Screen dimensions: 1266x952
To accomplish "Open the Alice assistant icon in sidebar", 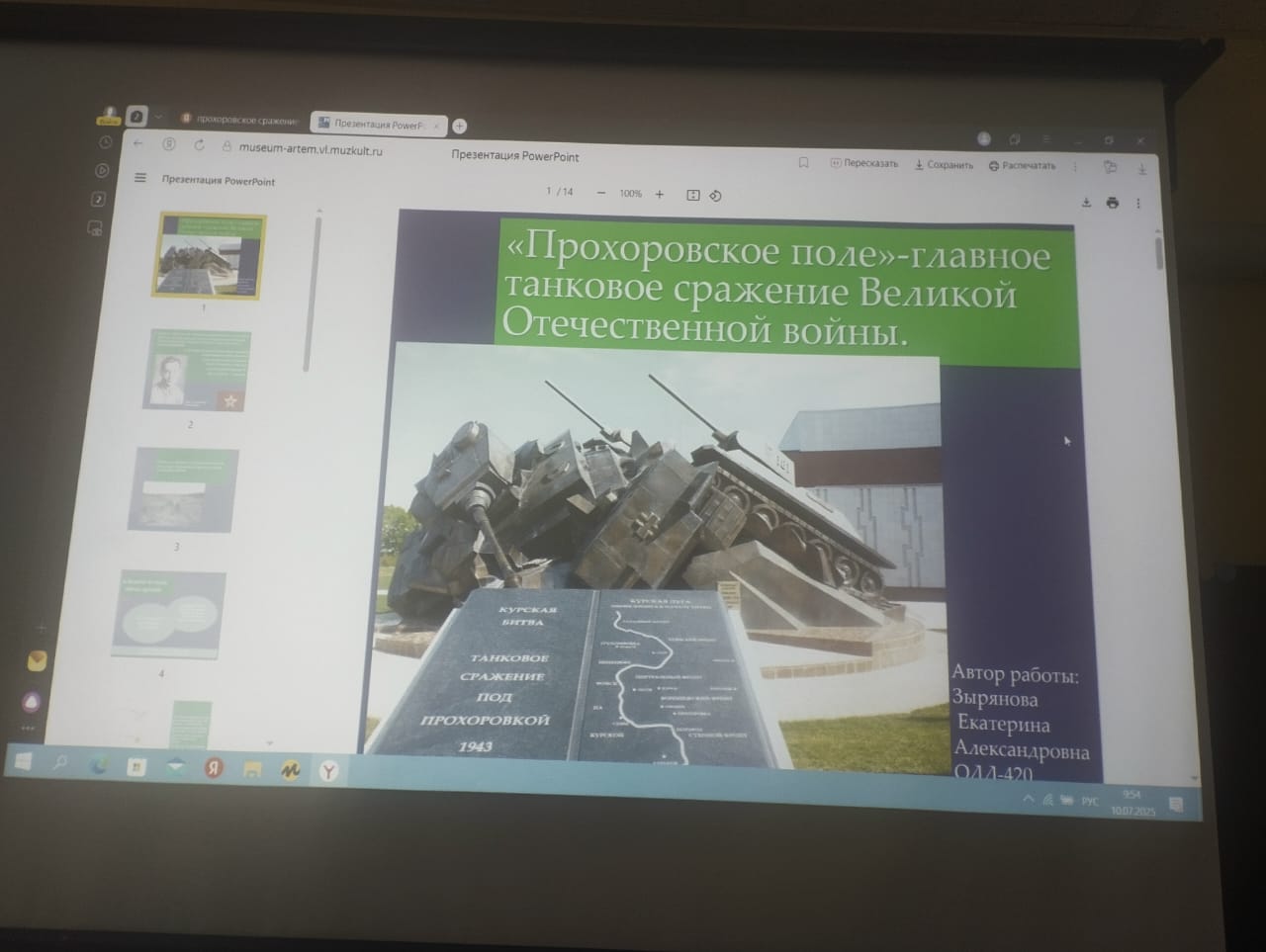I will (x=32, y=702).
